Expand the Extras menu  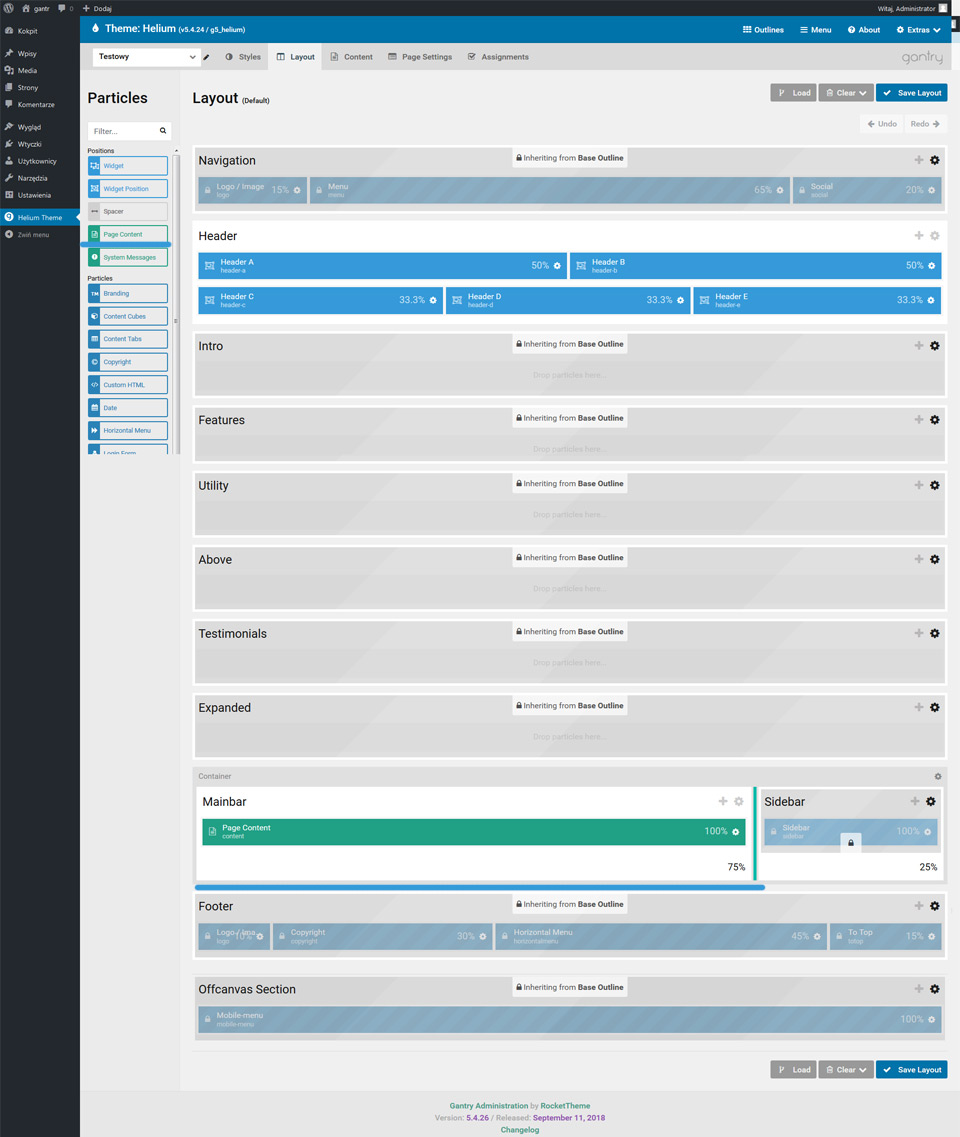(x=919, y=30)
